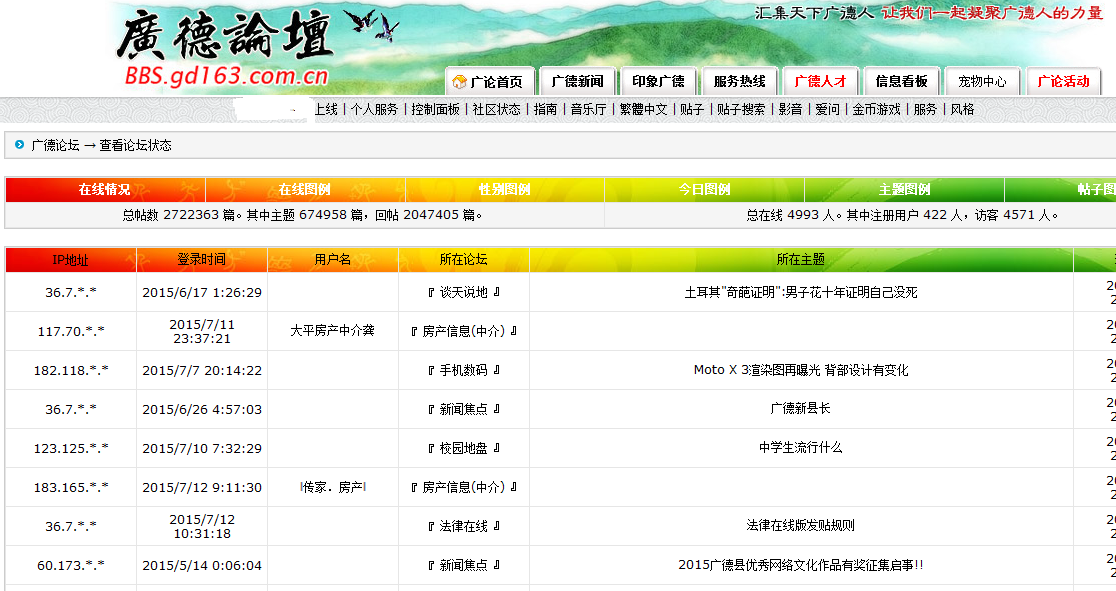This screenshot has height=591, width=1116.
Task: Click the house icon beside 广论首页
Action: [459, 82]
